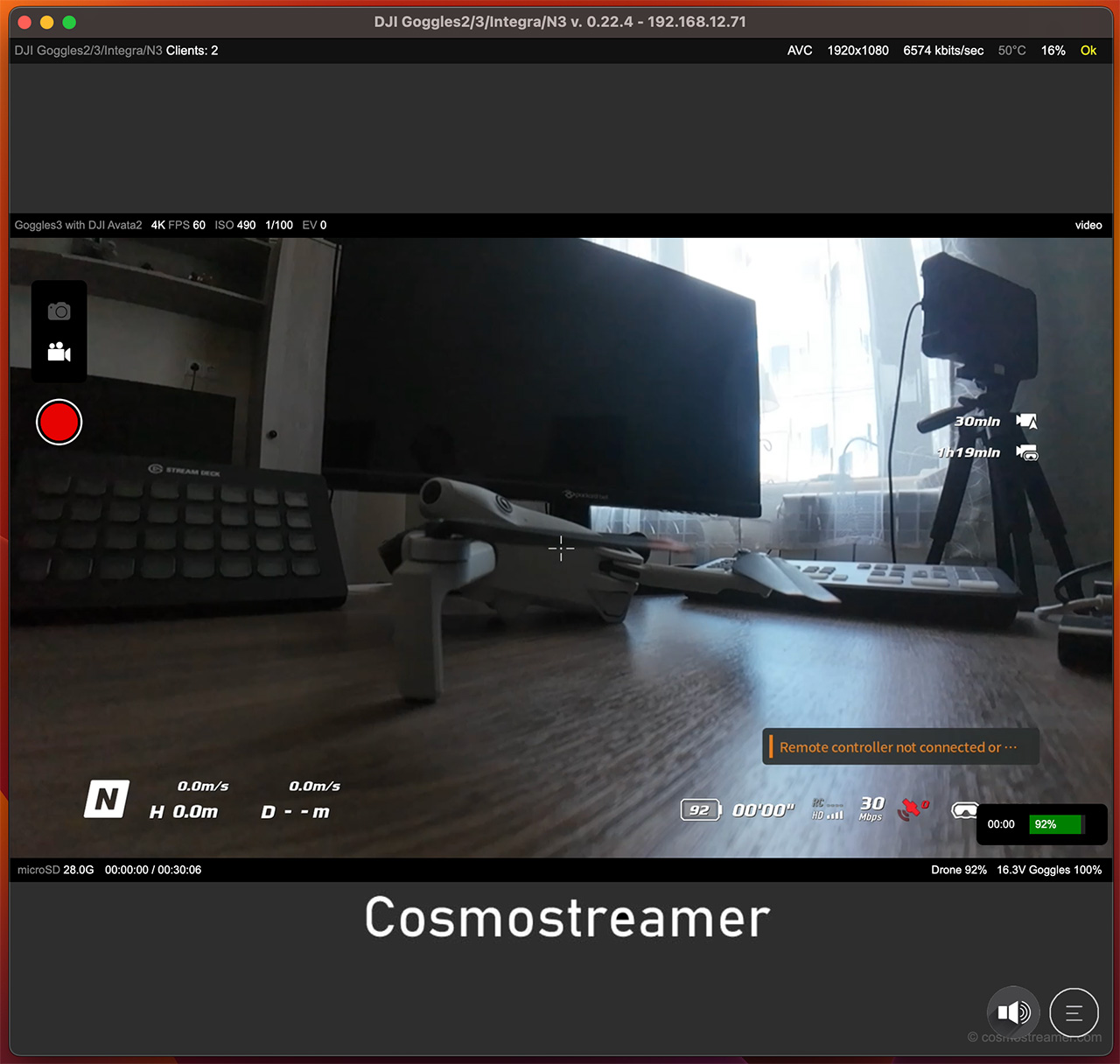Click the yellow Ok status
Screen dimensions: 1120x1064
pos(1088,51)
